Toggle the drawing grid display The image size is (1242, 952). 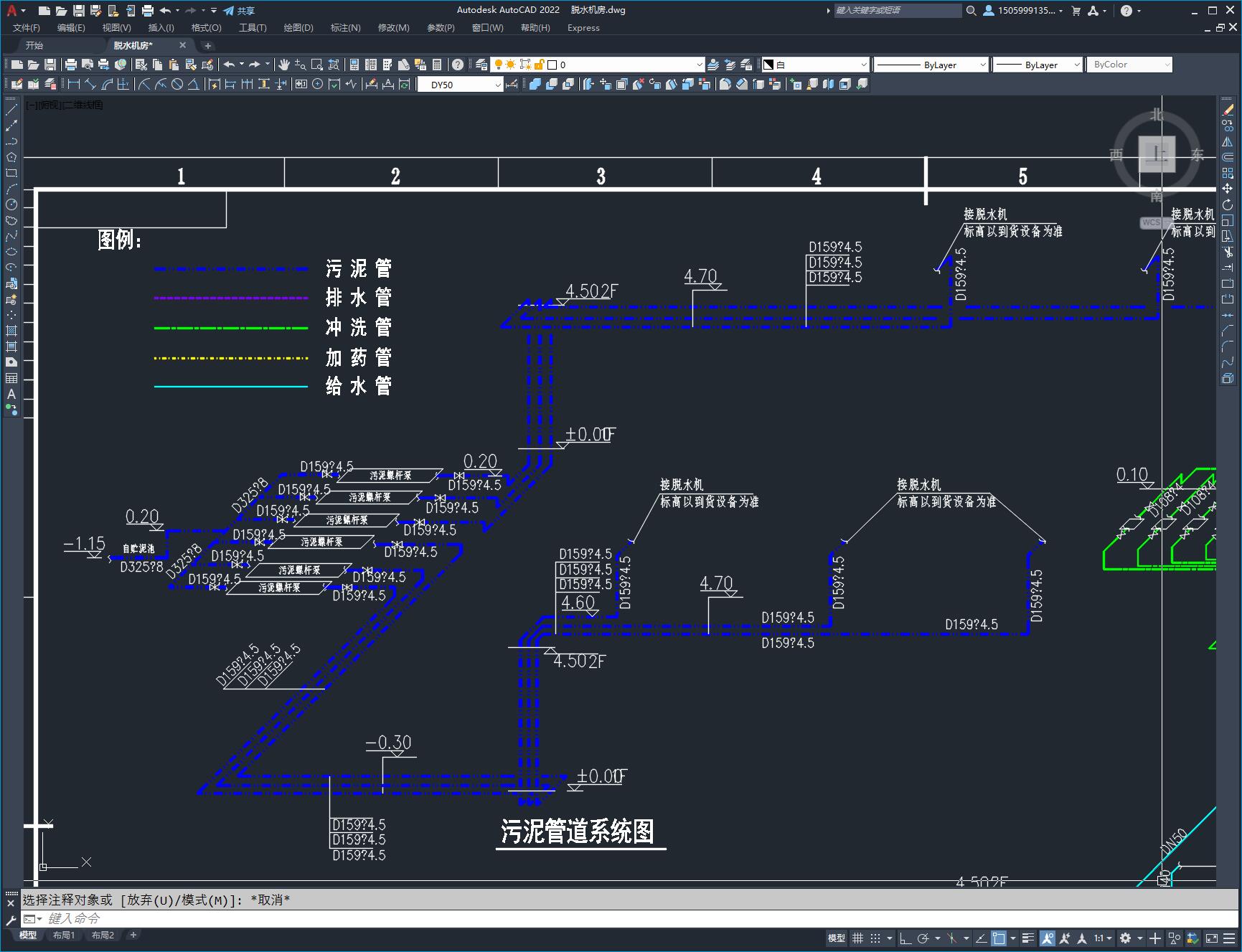click(857, 938)
